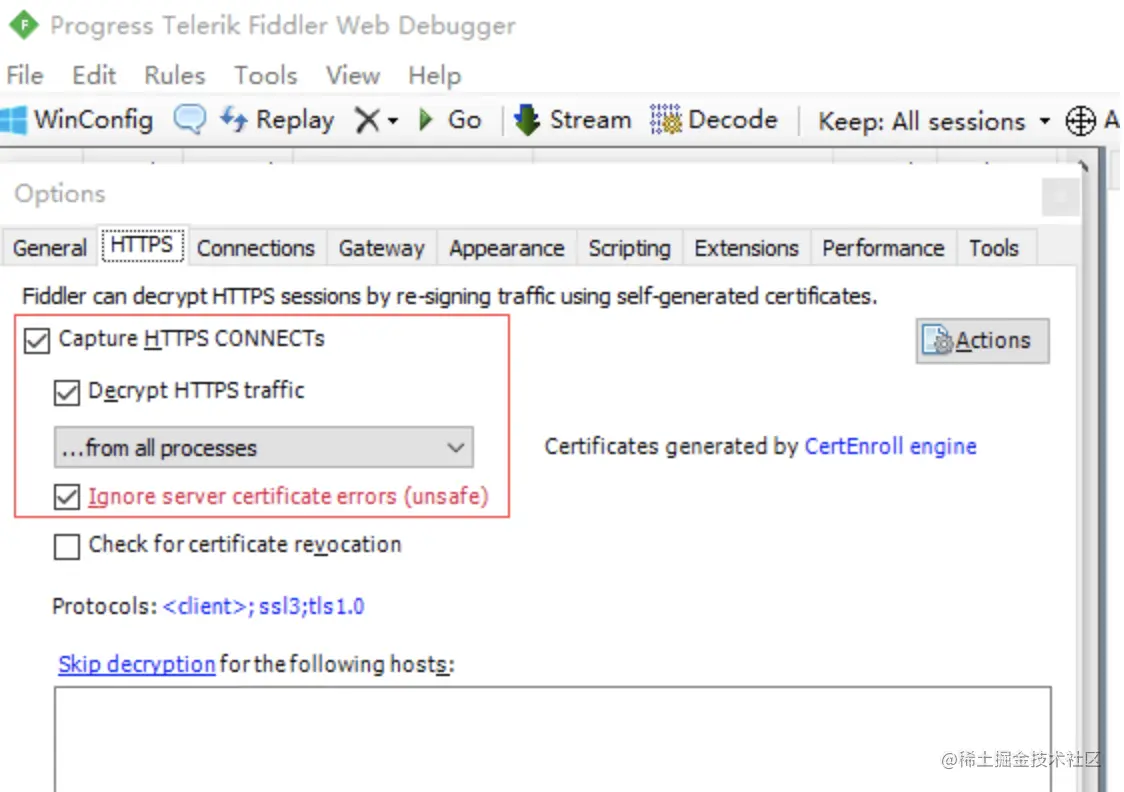This screenshot has height=792, width=1124.
Task: Switch to the Connections tab
Action: coord(256,248)
